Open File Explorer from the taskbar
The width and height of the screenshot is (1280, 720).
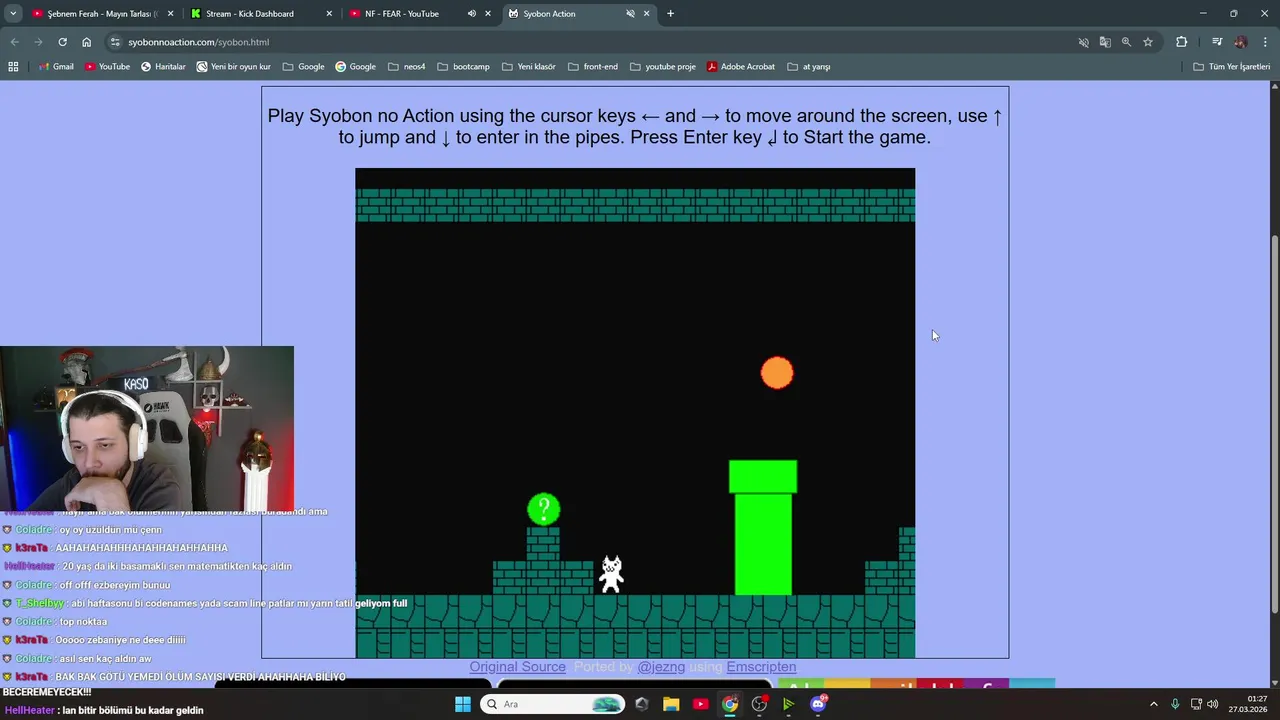(x=671, y=704)
